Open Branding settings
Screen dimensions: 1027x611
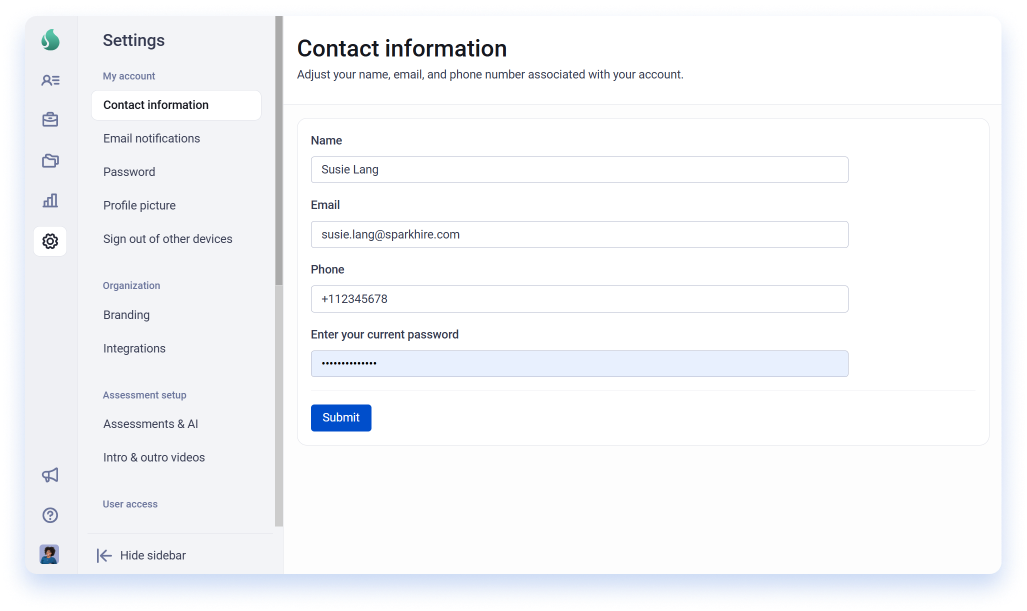(126, 315)
